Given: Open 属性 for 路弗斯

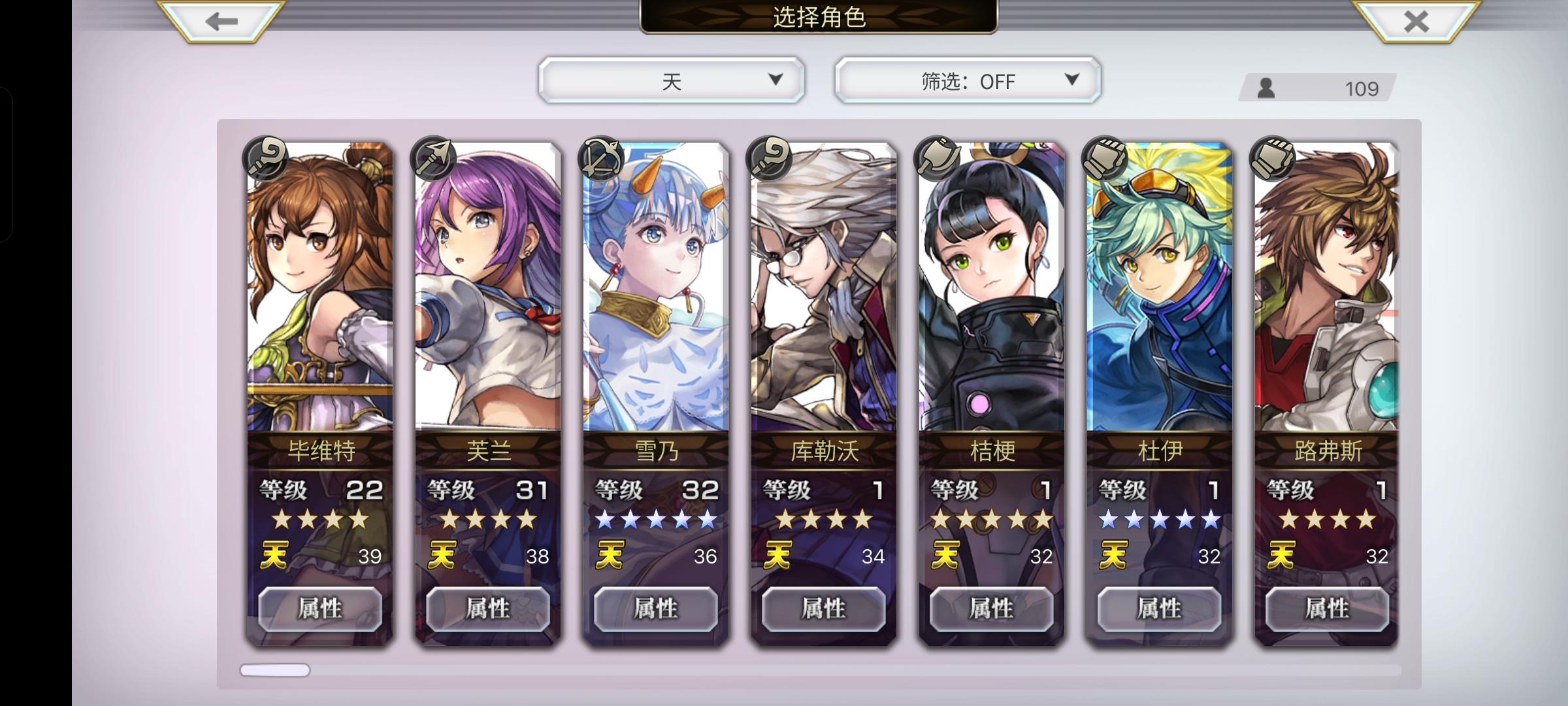Looking at the screenshot, I should pyautogui.click(x=1328, y=609).
